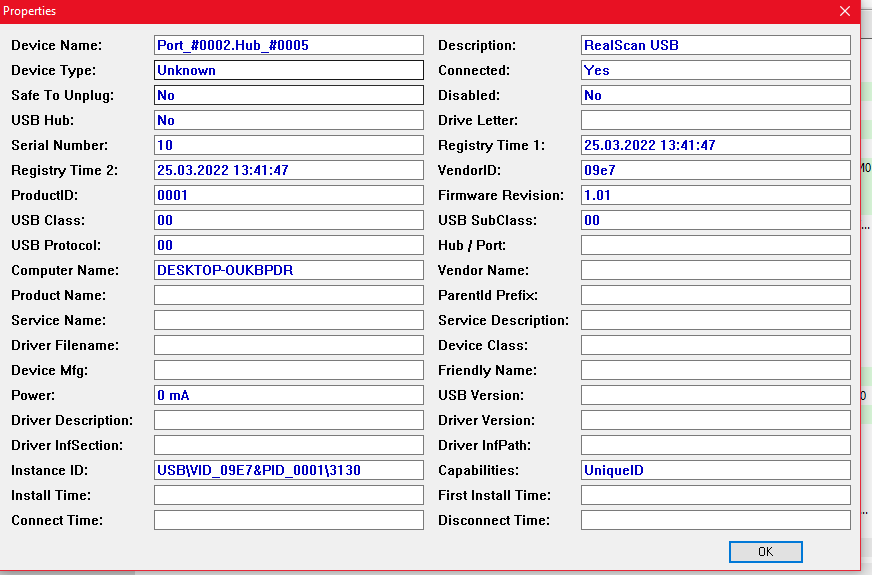This screenshot has width=872, height=575.
Task: Click the Device Mfg field
Action: [x=289, y=370]
